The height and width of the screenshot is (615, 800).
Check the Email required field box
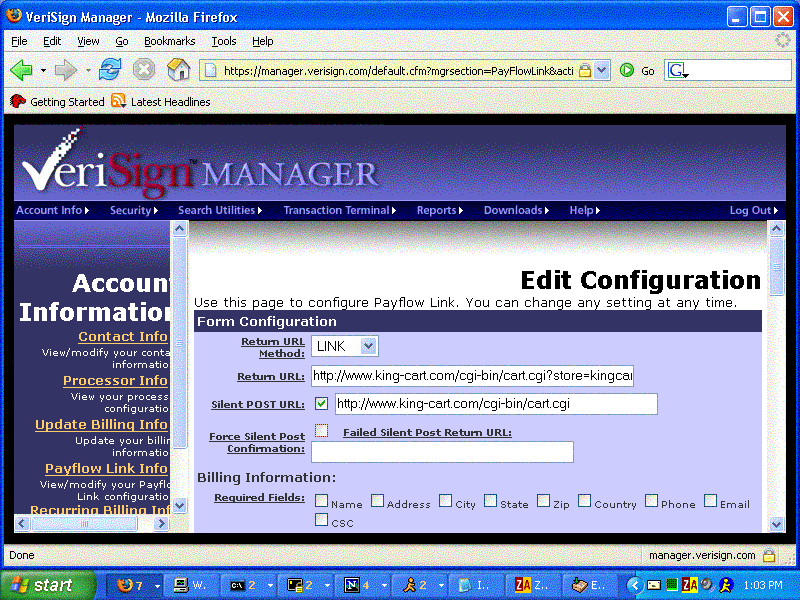point(711,501)
